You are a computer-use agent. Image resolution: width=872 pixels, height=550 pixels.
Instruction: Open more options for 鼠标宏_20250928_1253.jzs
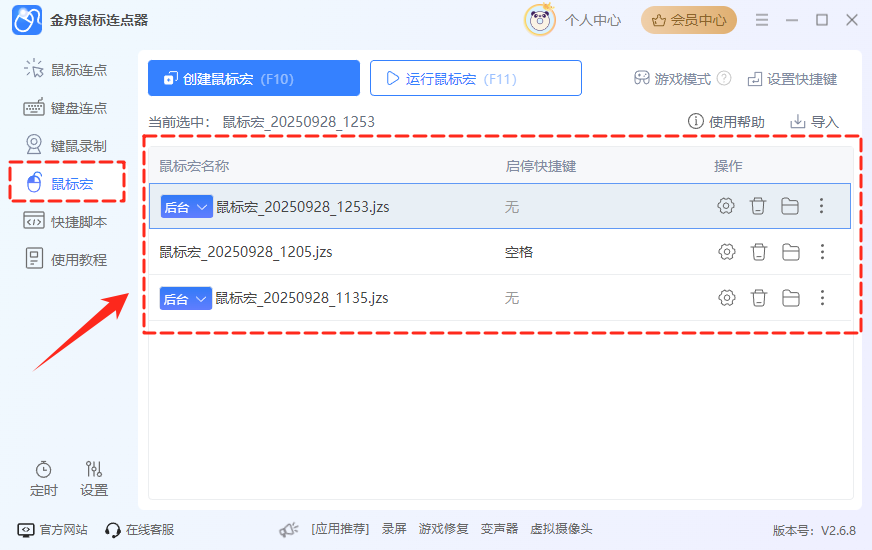click(821, 206)
